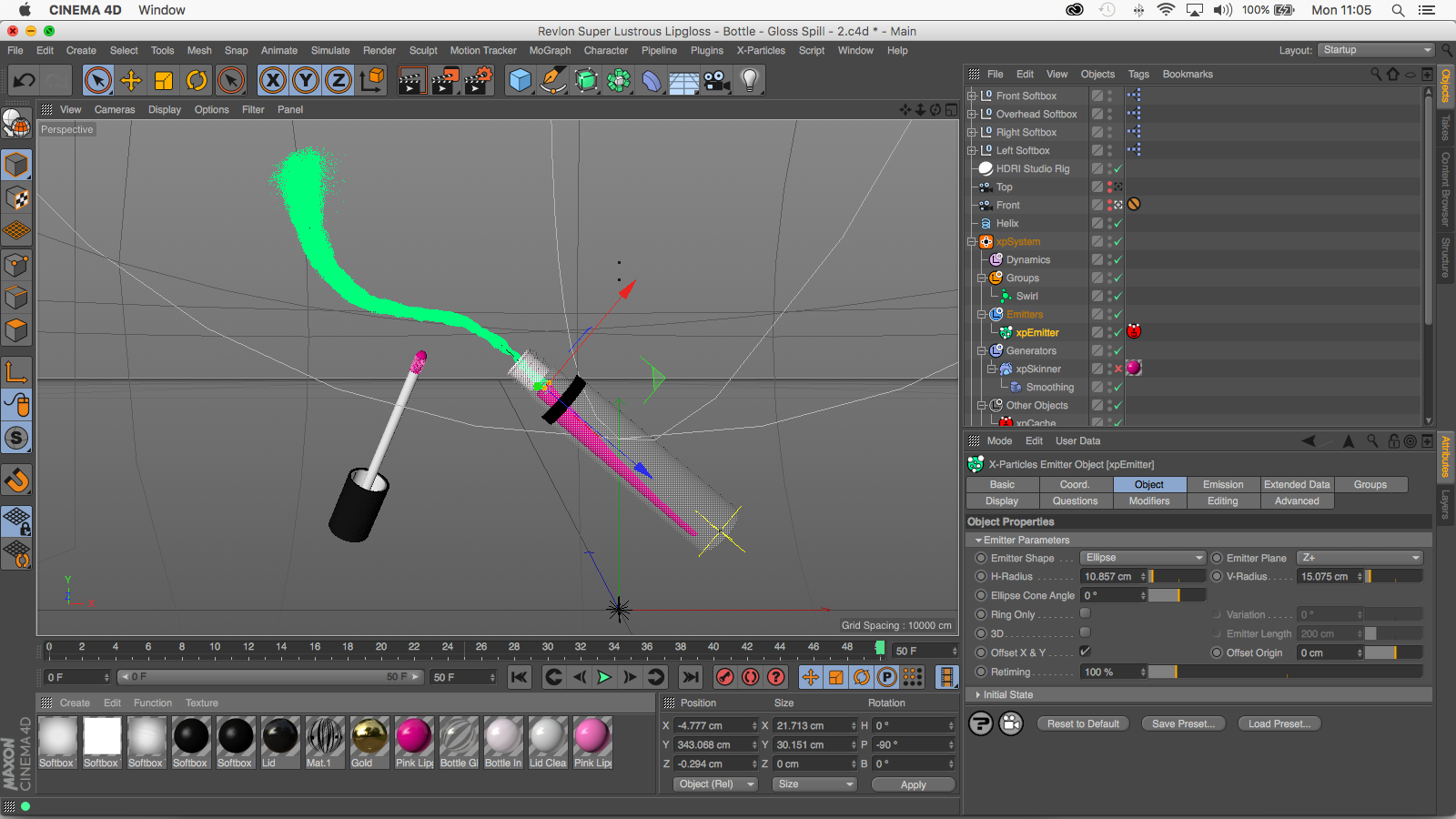
Task: Add a camera object
Action: point(717,81)
